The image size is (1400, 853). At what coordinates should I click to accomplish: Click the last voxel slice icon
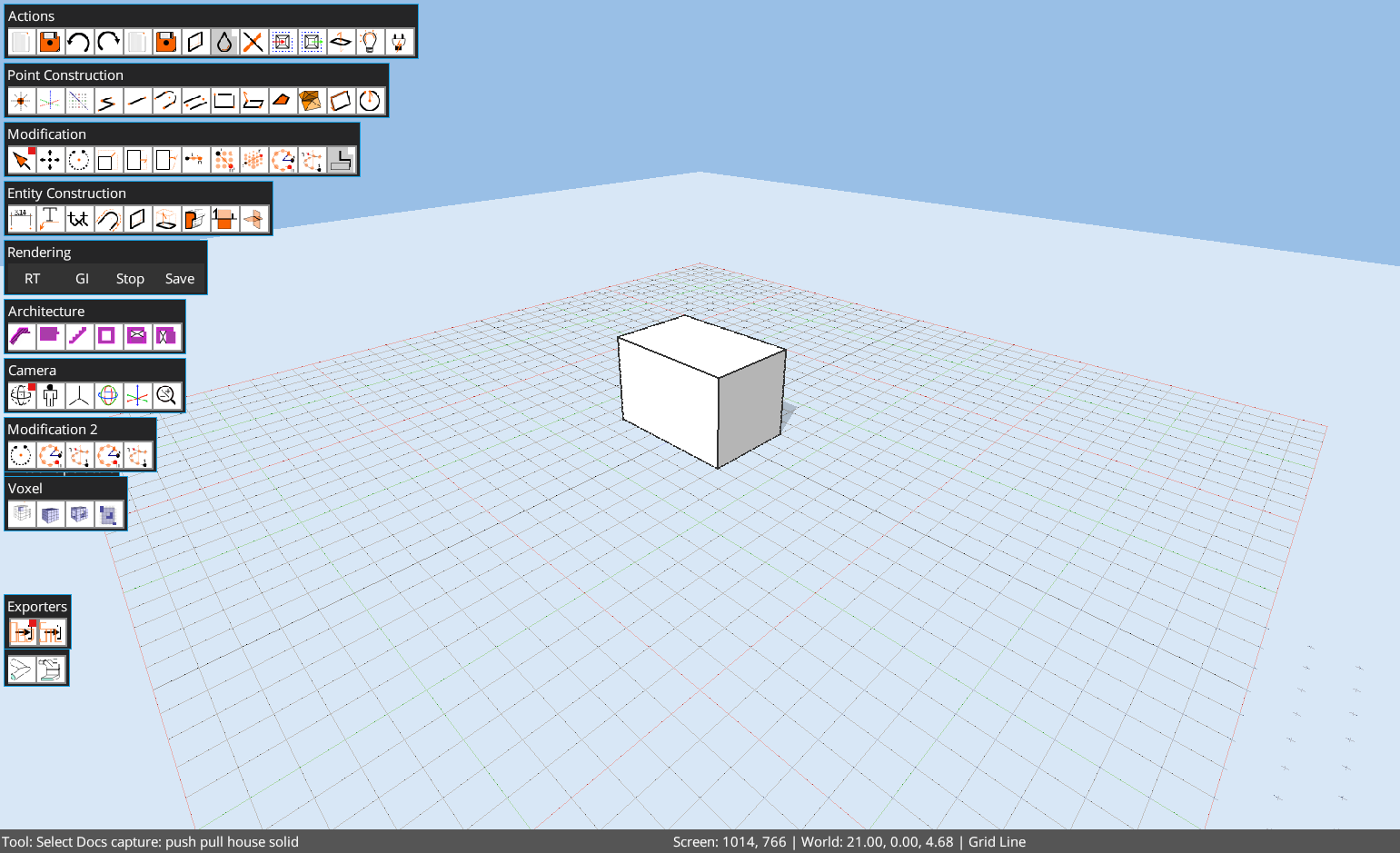(108, 514)
